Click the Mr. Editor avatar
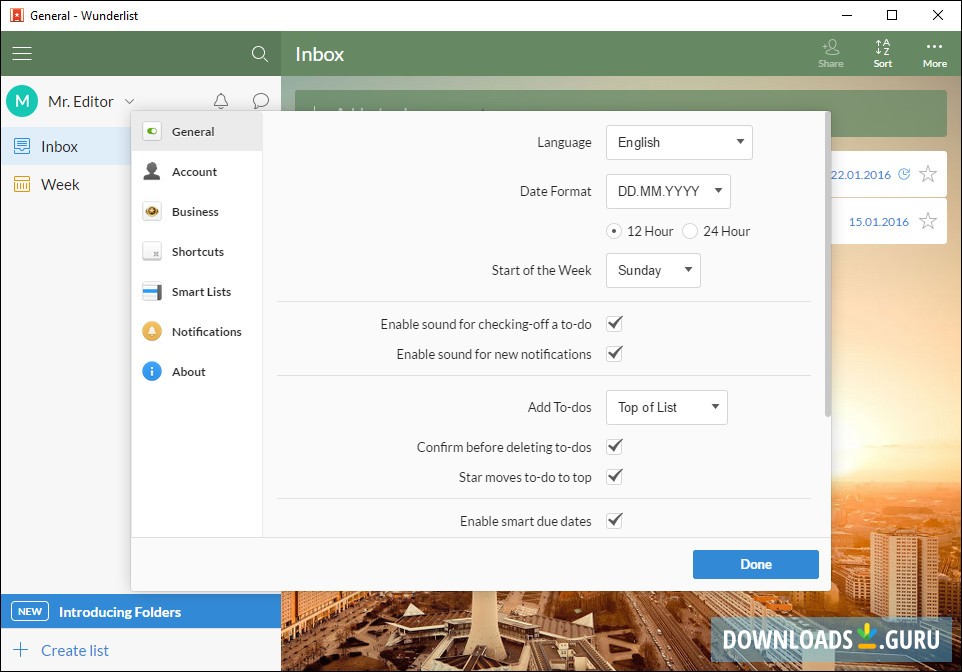 (22, 101)
